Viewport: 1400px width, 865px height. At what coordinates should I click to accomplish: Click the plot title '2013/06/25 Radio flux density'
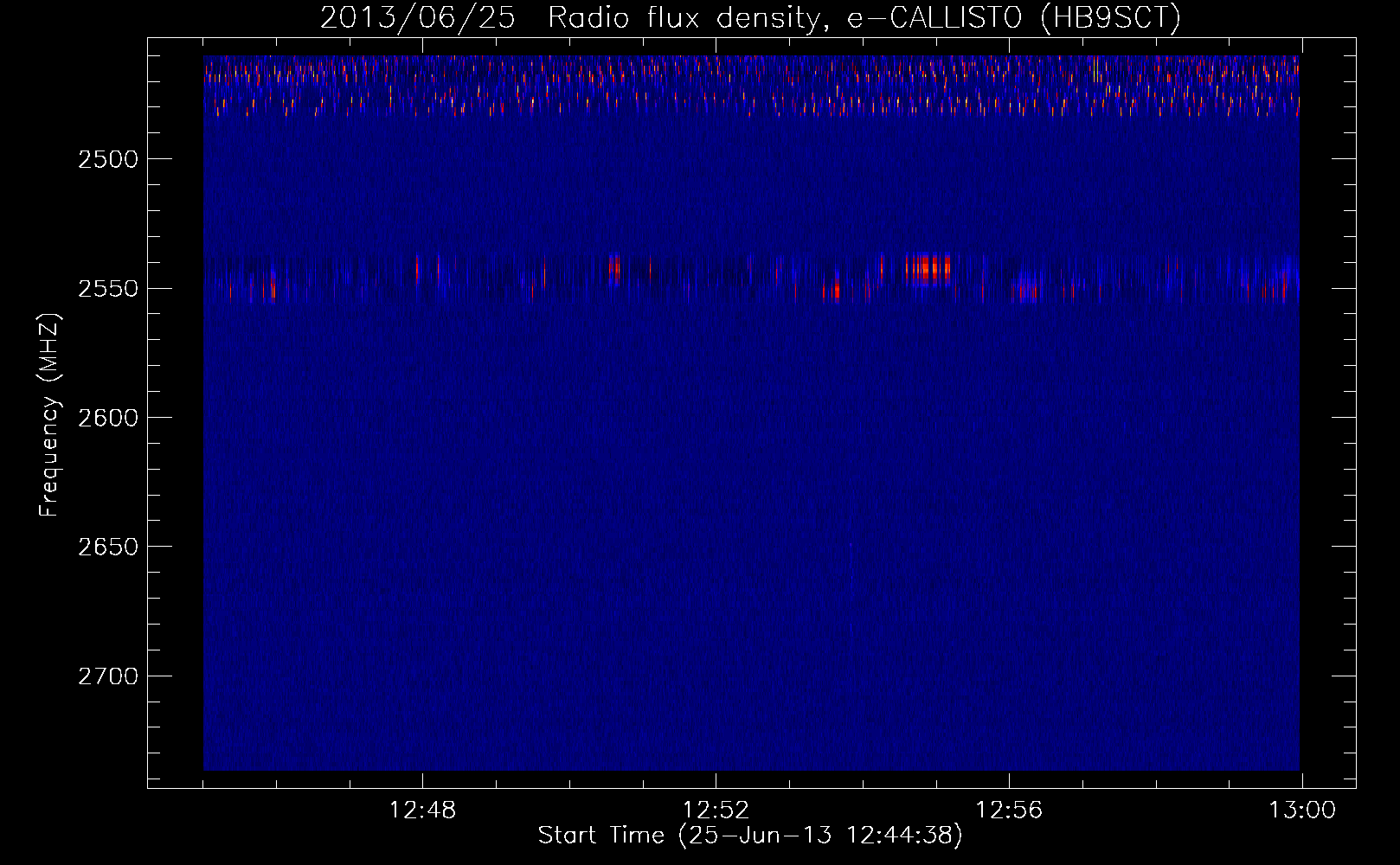750,18
